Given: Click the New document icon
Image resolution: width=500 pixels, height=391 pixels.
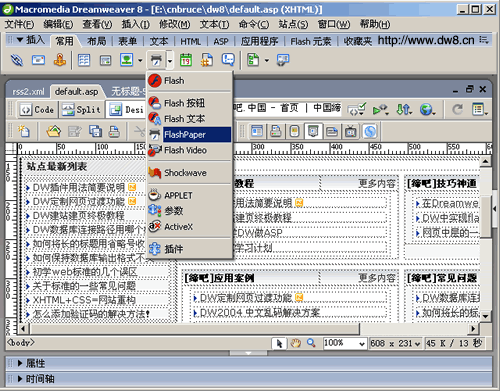Looking at the screenshot, I should pyautogui.click(x=24, y=132).
